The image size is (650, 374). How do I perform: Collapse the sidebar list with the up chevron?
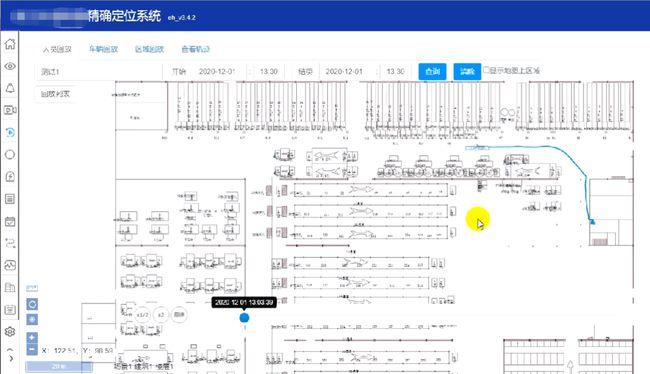click(x=10, y=349)
